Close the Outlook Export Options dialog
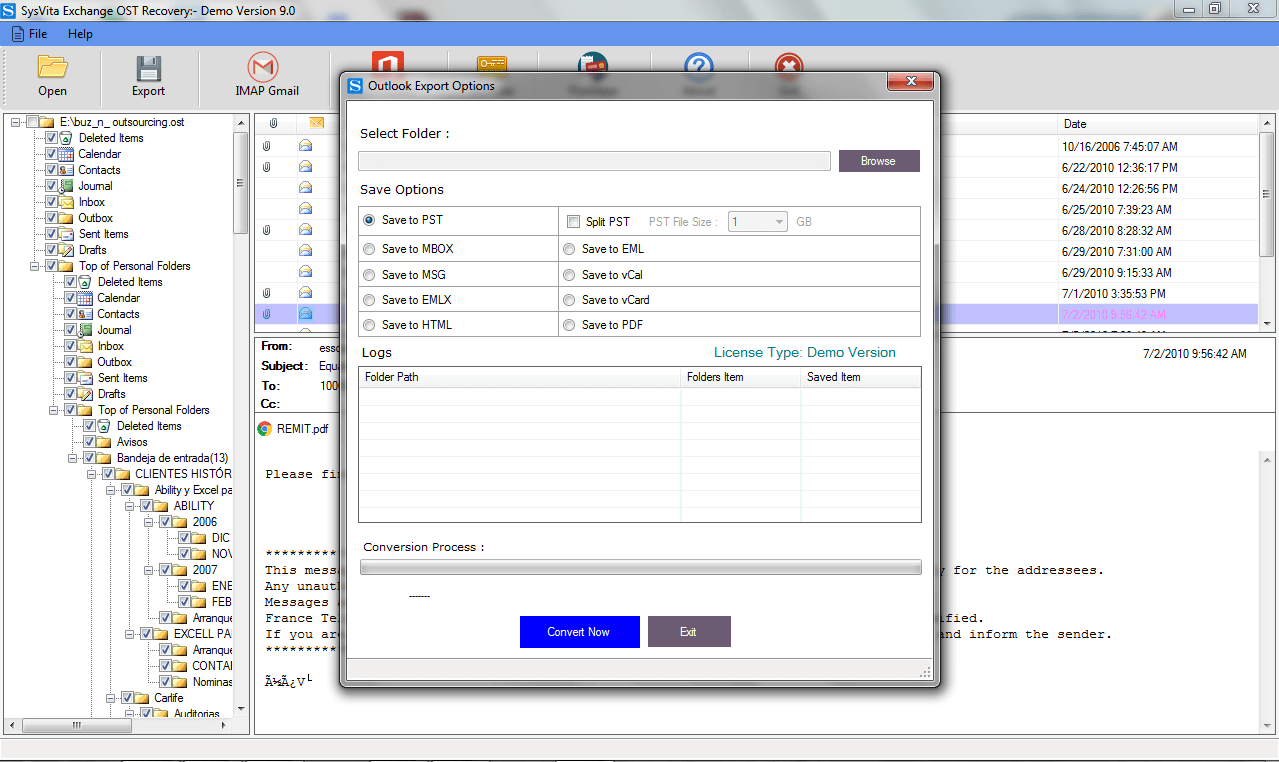Image resolution: width=1279 pixels, height=762 pixels. click(x=911, y=81)
